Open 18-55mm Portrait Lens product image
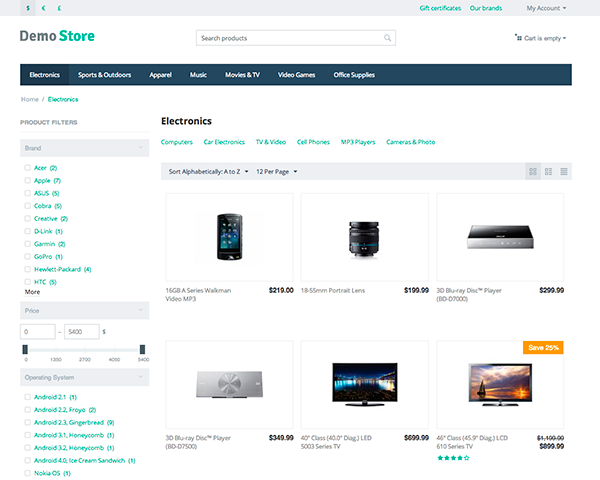Image resolution: width=600 pixels, height=480 pixels. 364,237
